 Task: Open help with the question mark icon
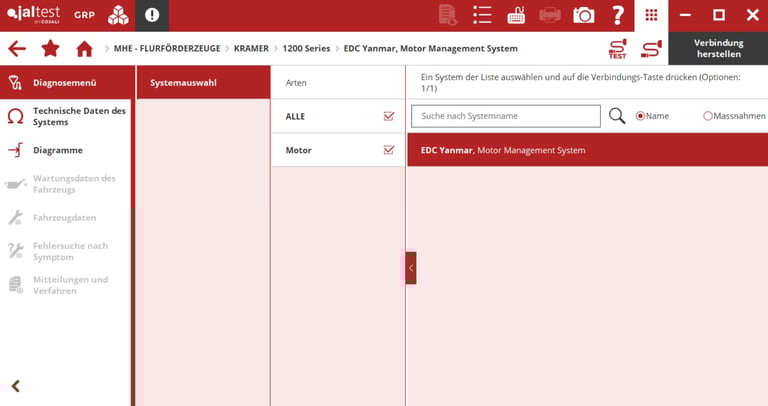tap(618, 15)
